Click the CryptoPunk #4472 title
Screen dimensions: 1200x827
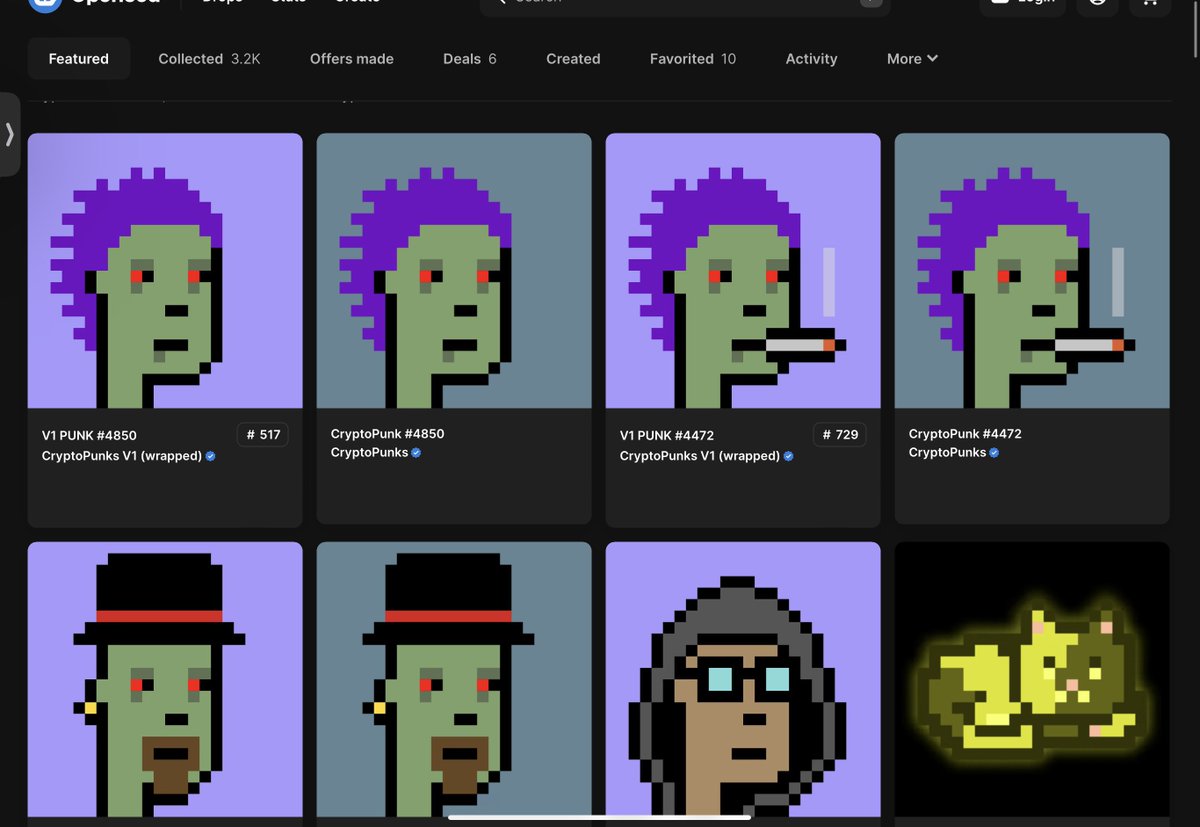coord(965,434)
